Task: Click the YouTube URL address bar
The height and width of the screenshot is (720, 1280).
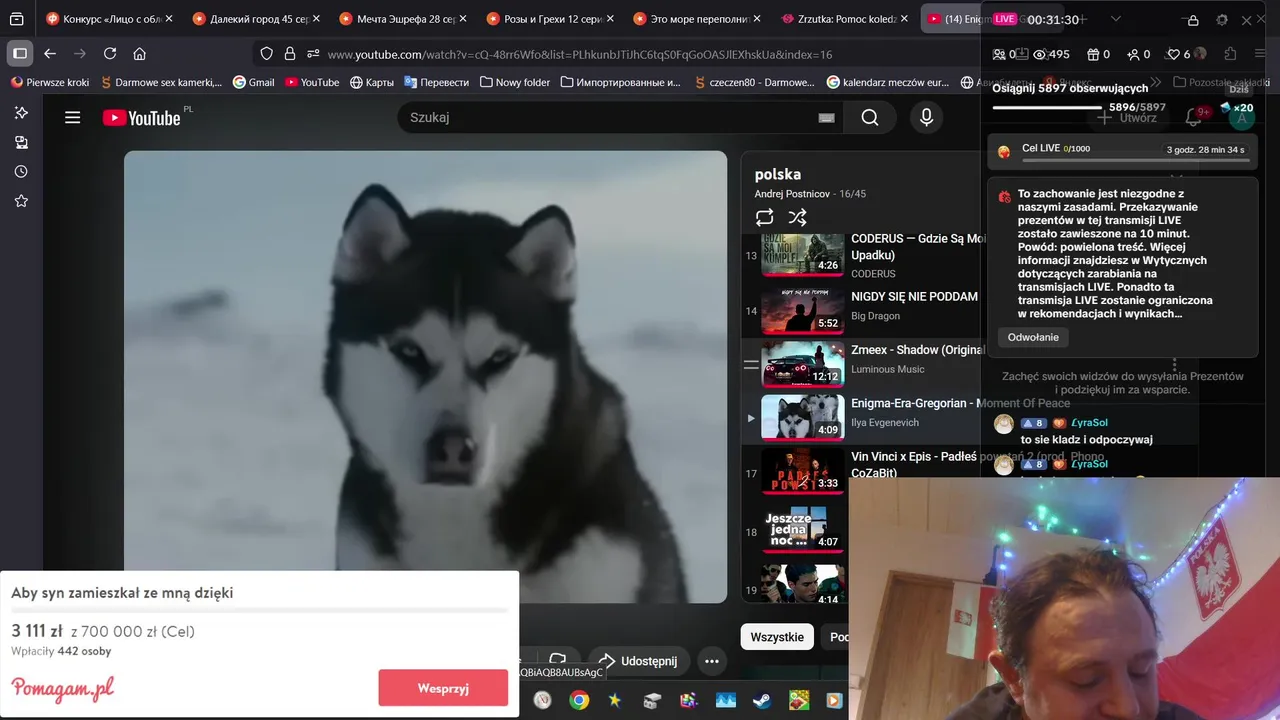Action: (580, 54)
